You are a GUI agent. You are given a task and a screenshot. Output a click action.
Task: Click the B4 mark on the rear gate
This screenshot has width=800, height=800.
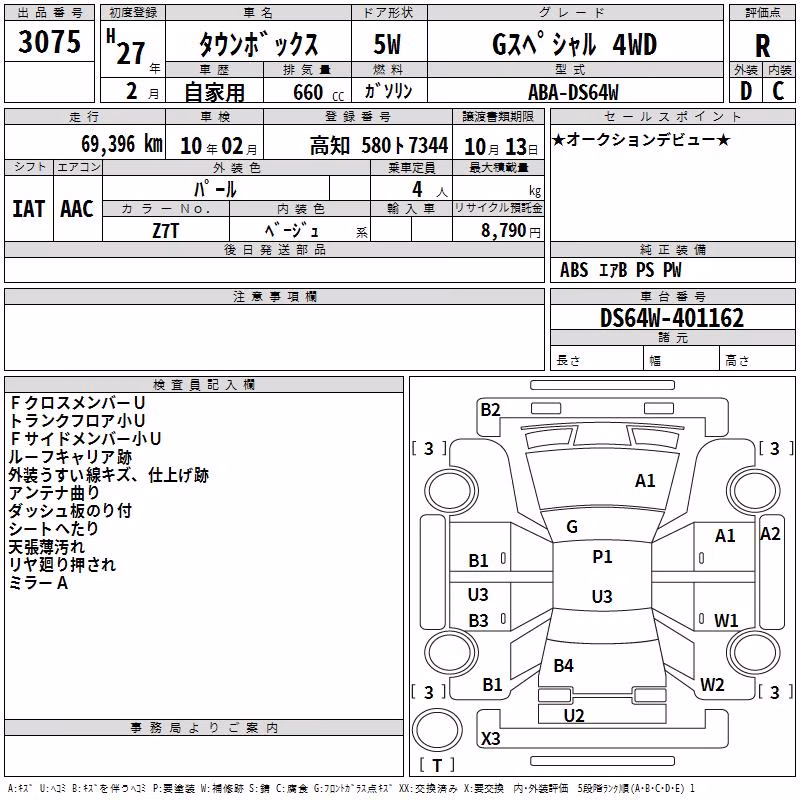click(564, 665)
